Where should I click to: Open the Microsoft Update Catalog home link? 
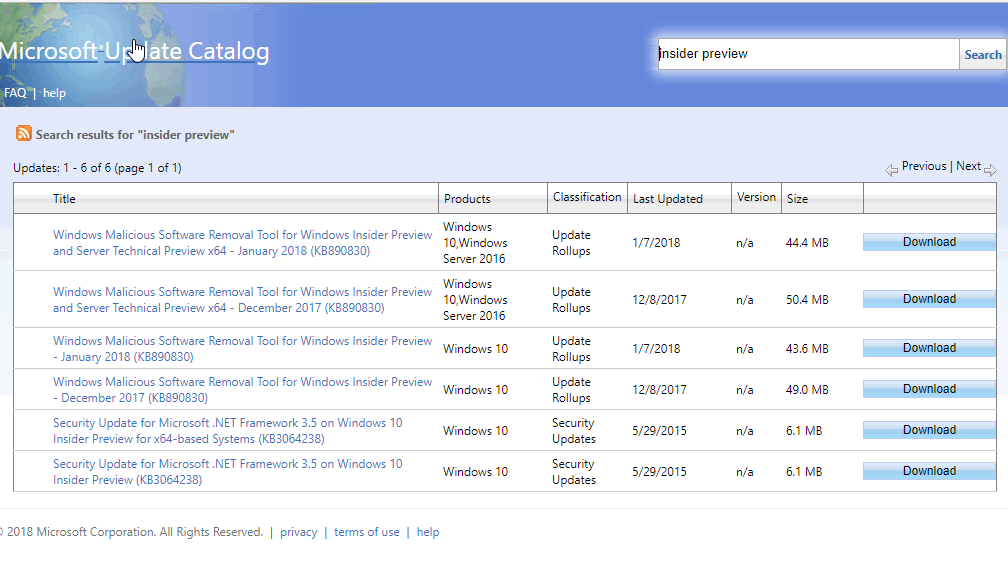[134, 51]
